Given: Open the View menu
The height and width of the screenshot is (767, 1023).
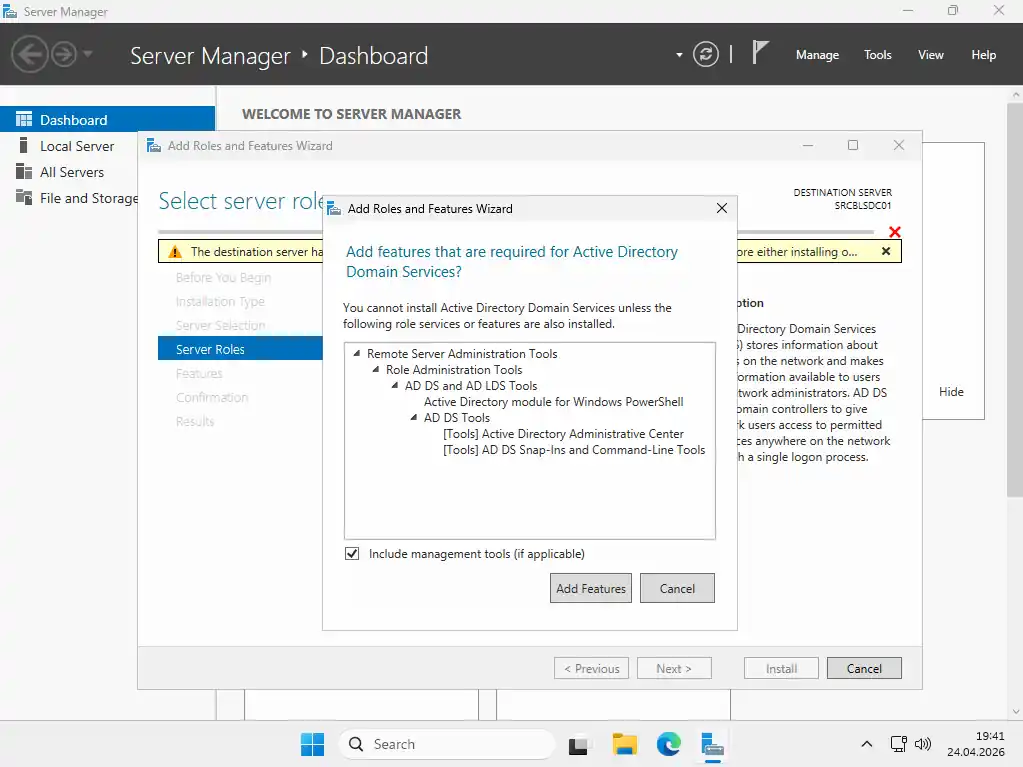Looking at the screenshot, I should pos(930,55).
